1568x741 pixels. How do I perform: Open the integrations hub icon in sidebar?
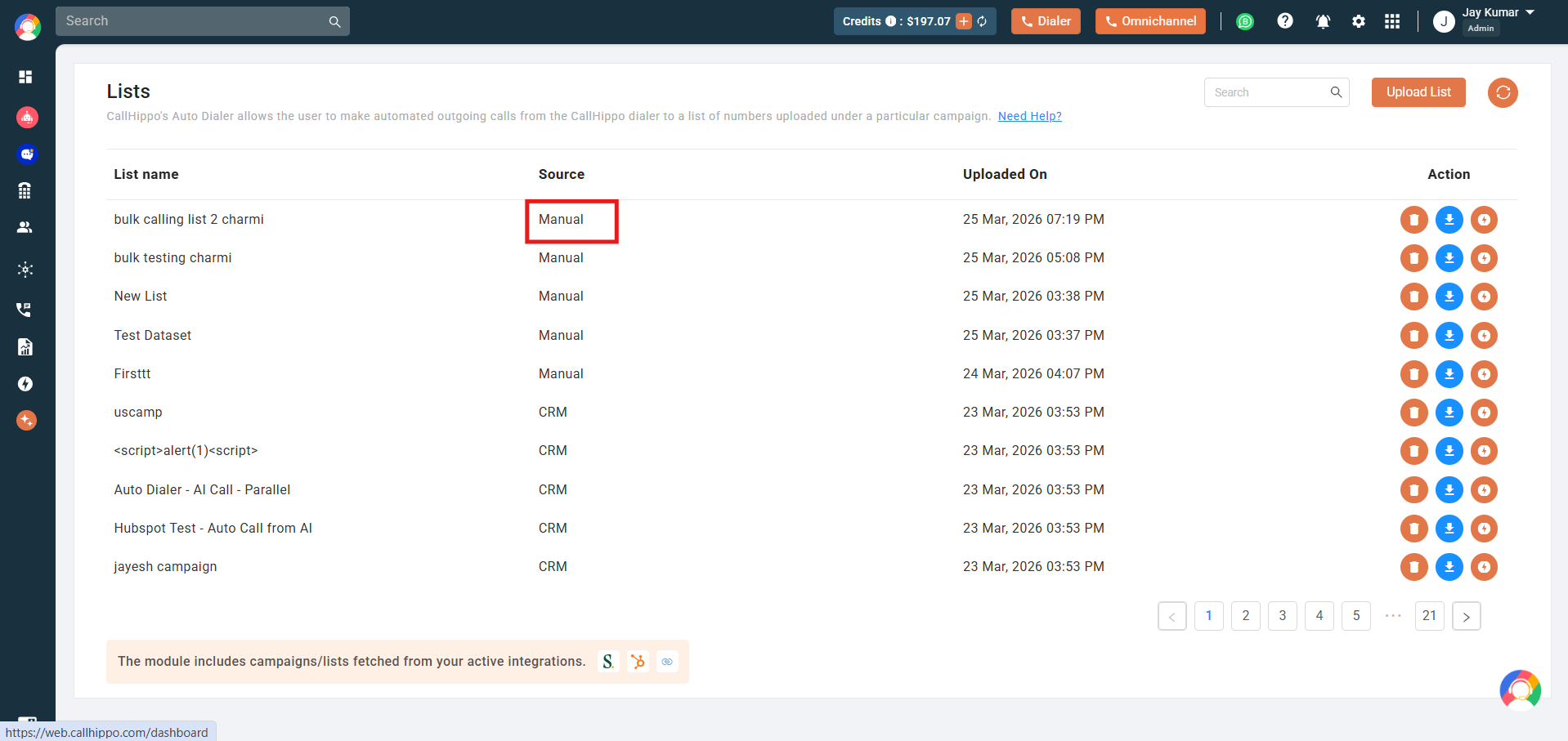(x=25, y=269)
